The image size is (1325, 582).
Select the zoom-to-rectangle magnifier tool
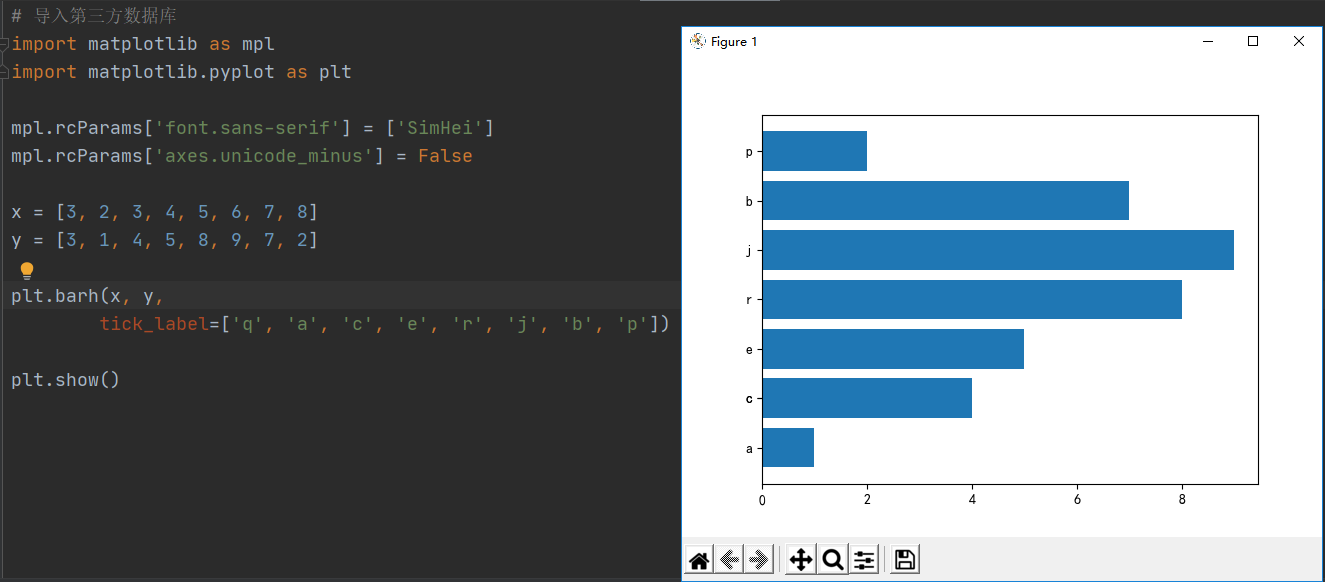(832, 559)
